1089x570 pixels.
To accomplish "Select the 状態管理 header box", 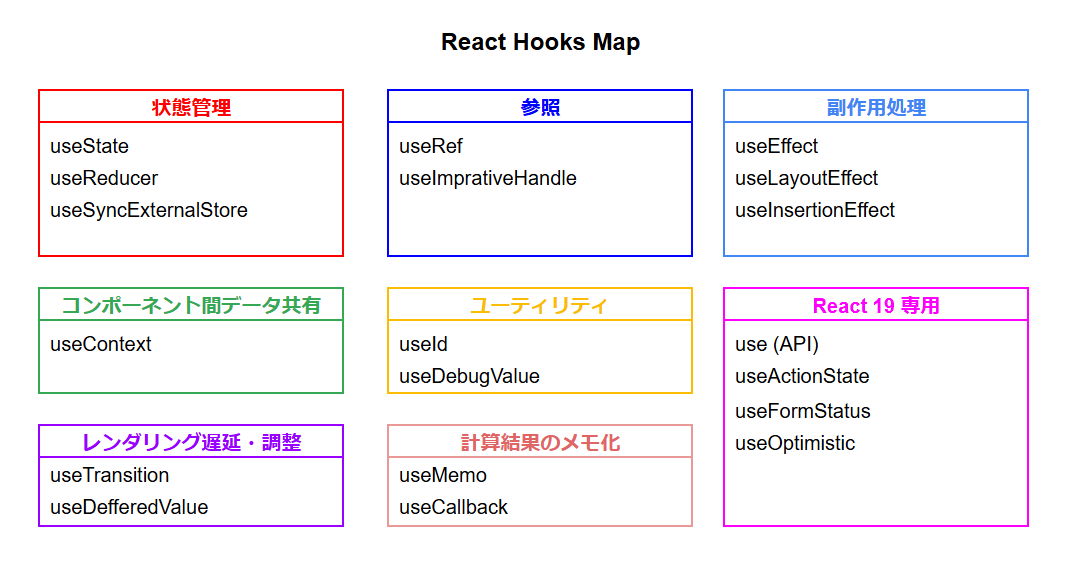I will (x=191, y=107).
